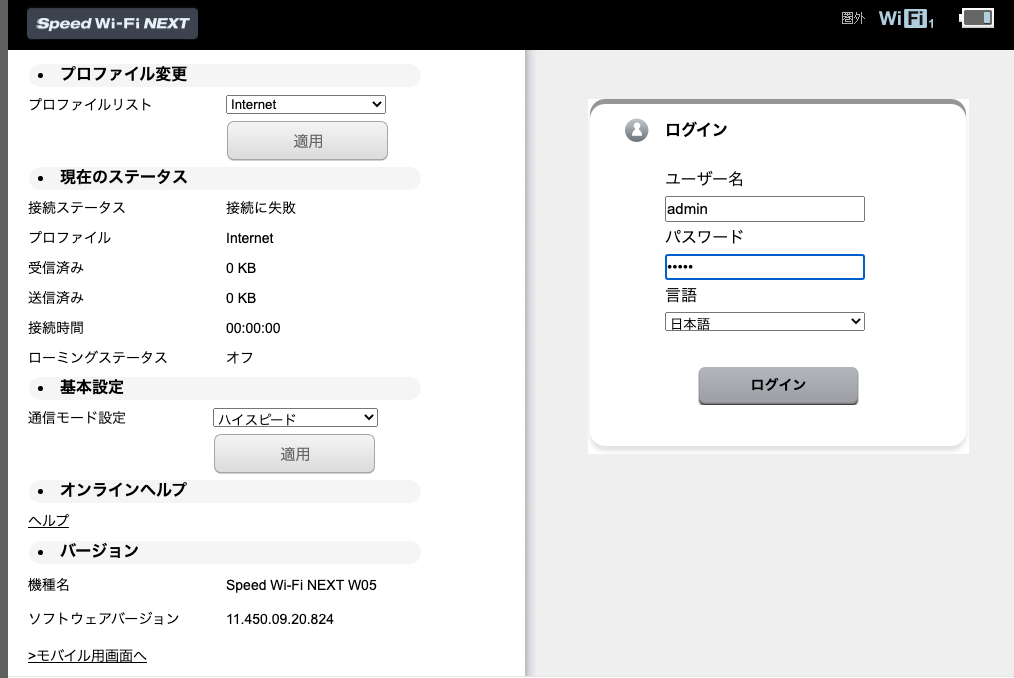Select the software version 11.450.09.20.824
This screenshot has height=678, width=1014.
[x=280, y=619]
